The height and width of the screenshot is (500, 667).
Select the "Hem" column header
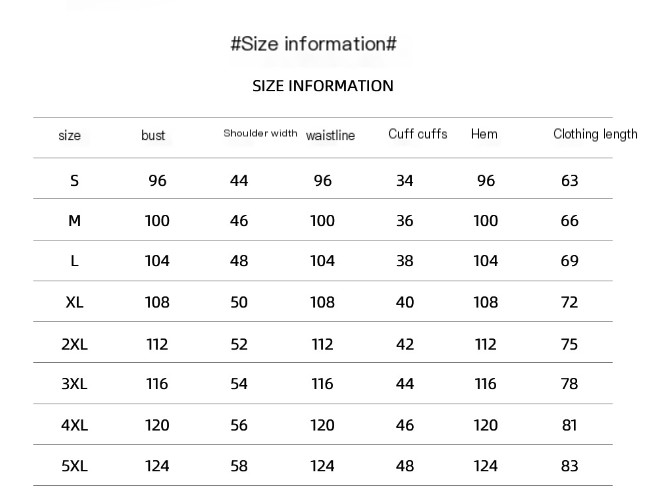click(484, 134)
